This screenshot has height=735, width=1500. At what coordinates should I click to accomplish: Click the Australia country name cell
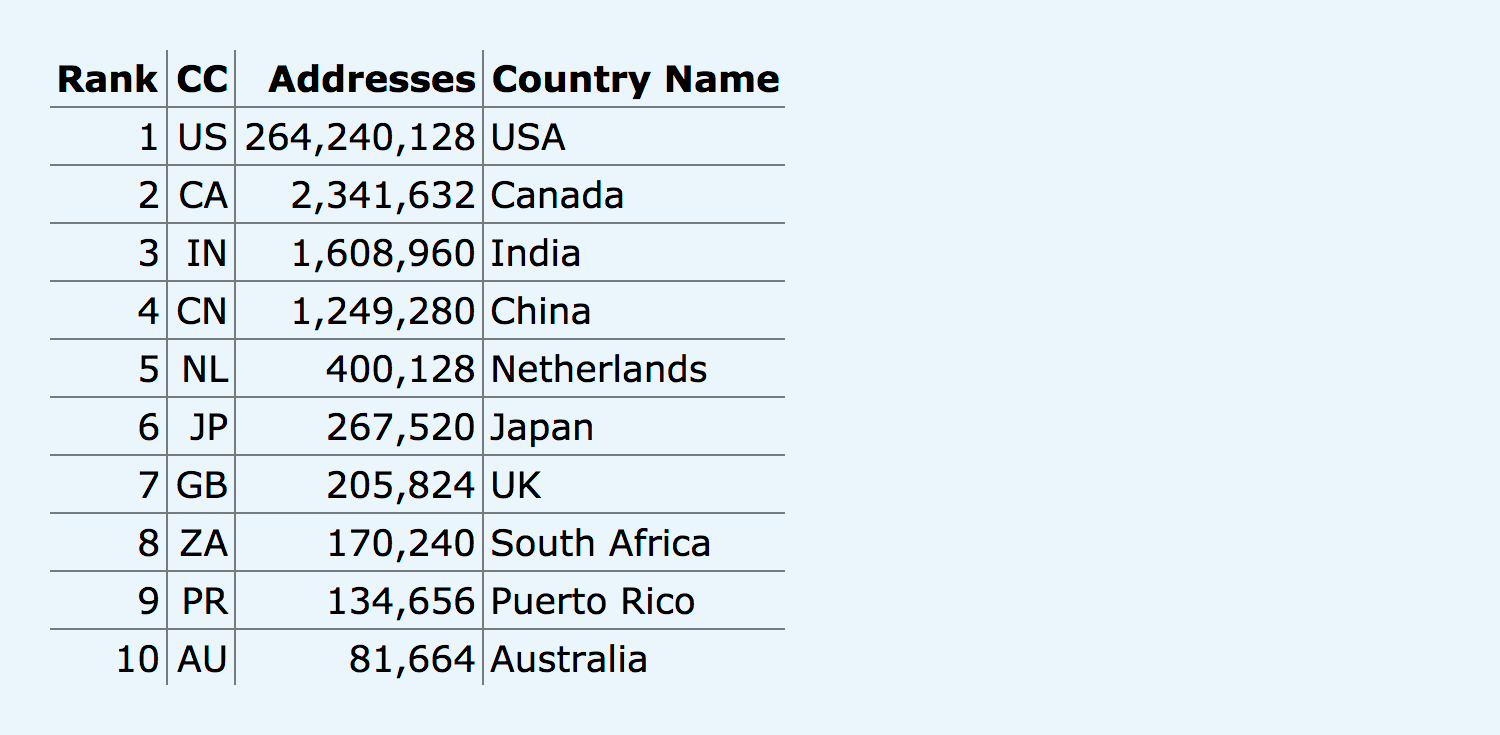tap(568, 659)
